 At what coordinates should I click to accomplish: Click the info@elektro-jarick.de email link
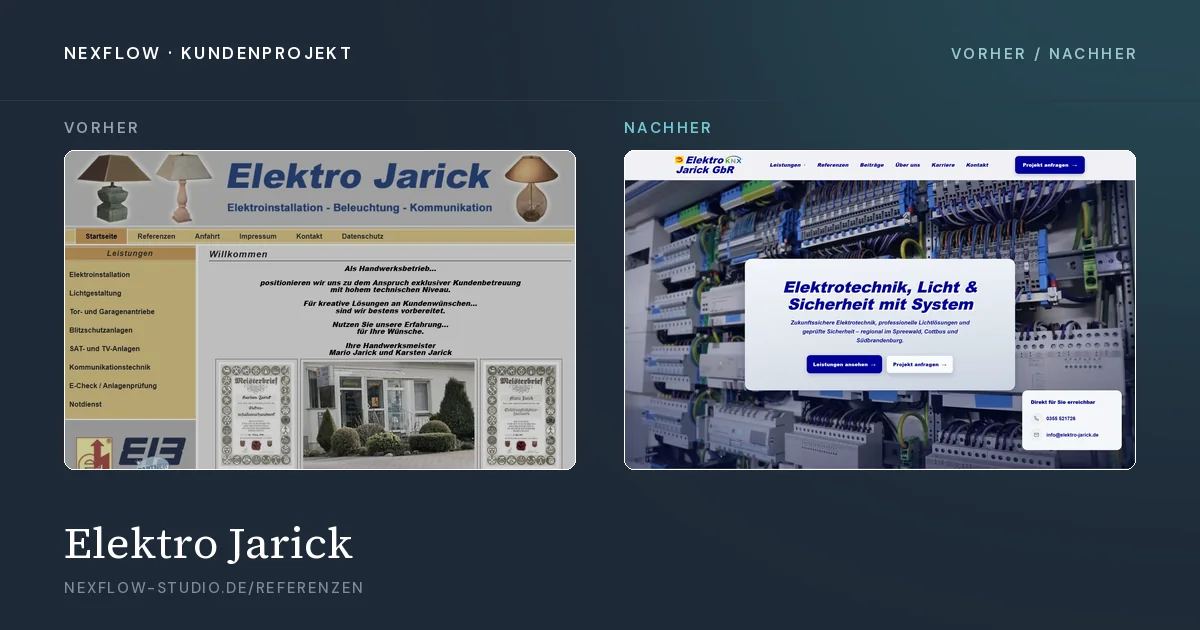coord(1072,435)
